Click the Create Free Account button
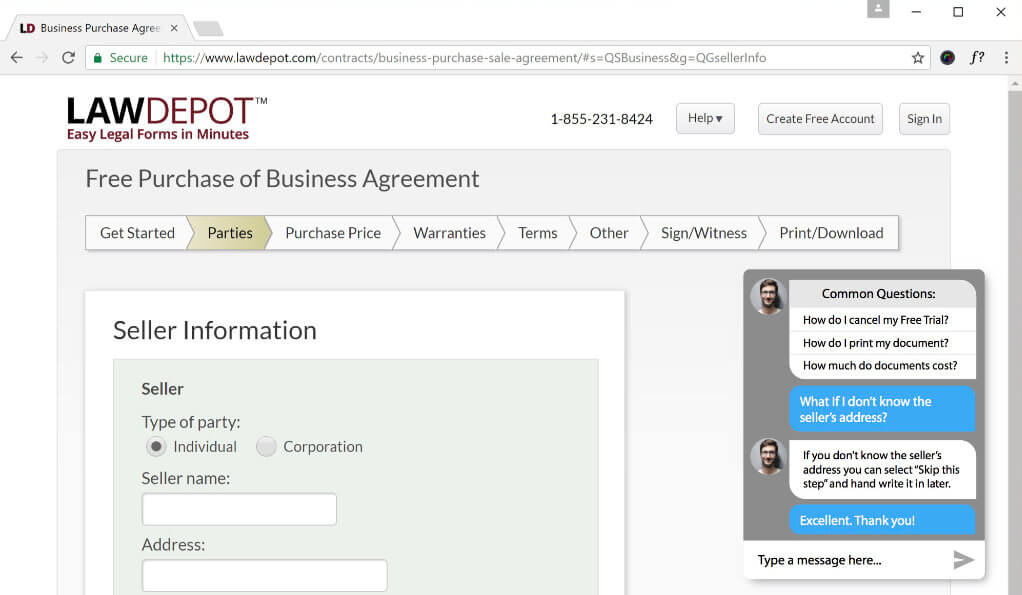Image resolution: width=1022 pixels, height=595 pixels. point(820,118)
